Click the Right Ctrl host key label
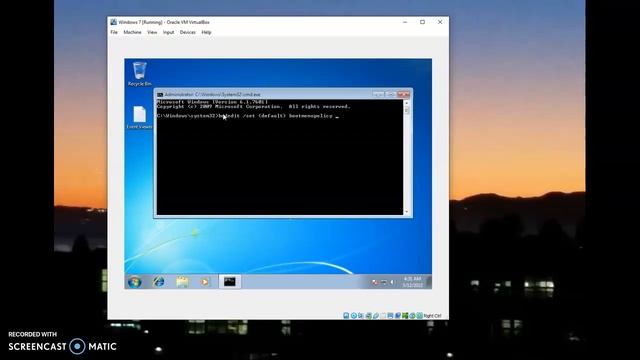Viewport: 640px width, 360px height. 432,316
